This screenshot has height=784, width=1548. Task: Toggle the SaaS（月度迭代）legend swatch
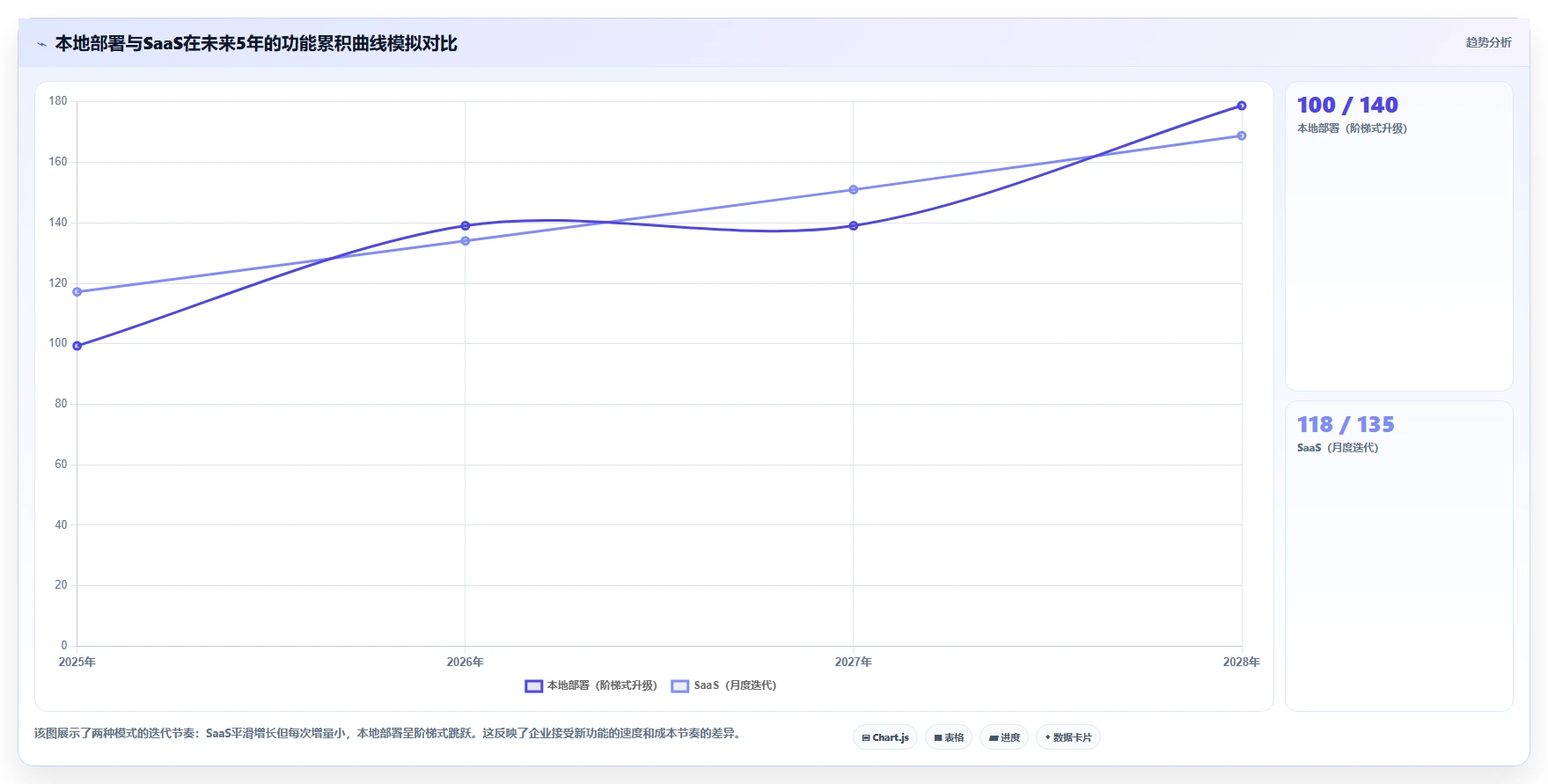click(x=679, y=686)
